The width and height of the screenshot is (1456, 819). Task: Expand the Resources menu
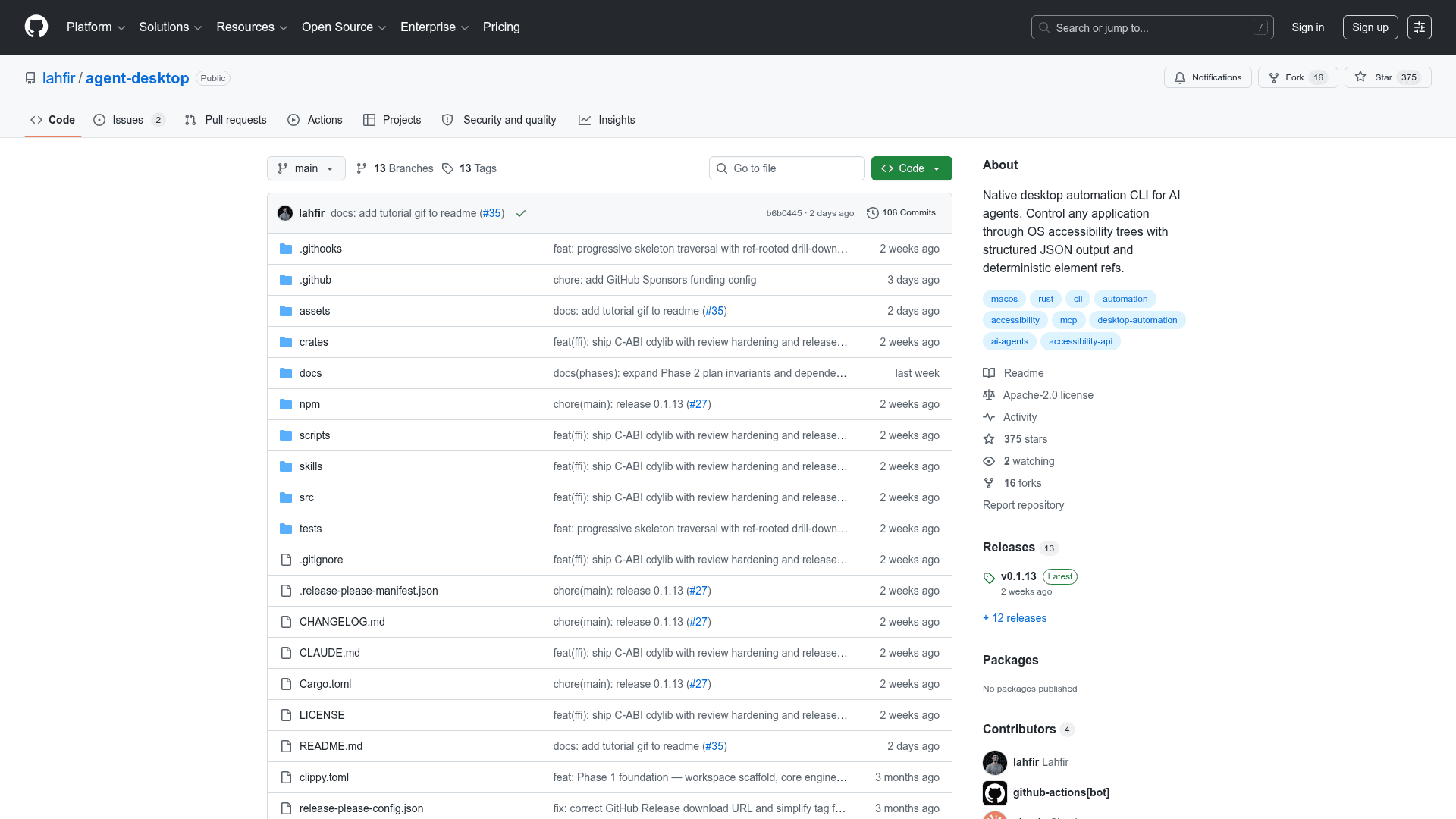[252, 27]
